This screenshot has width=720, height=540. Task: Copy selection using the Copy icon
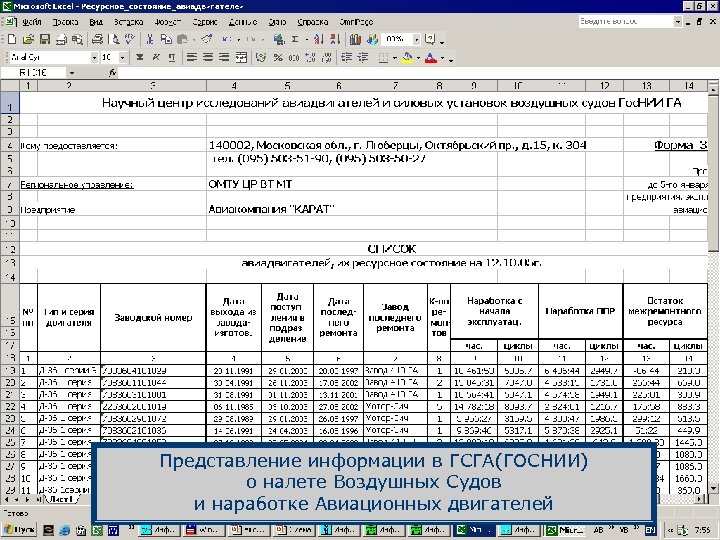pos(166,39)
